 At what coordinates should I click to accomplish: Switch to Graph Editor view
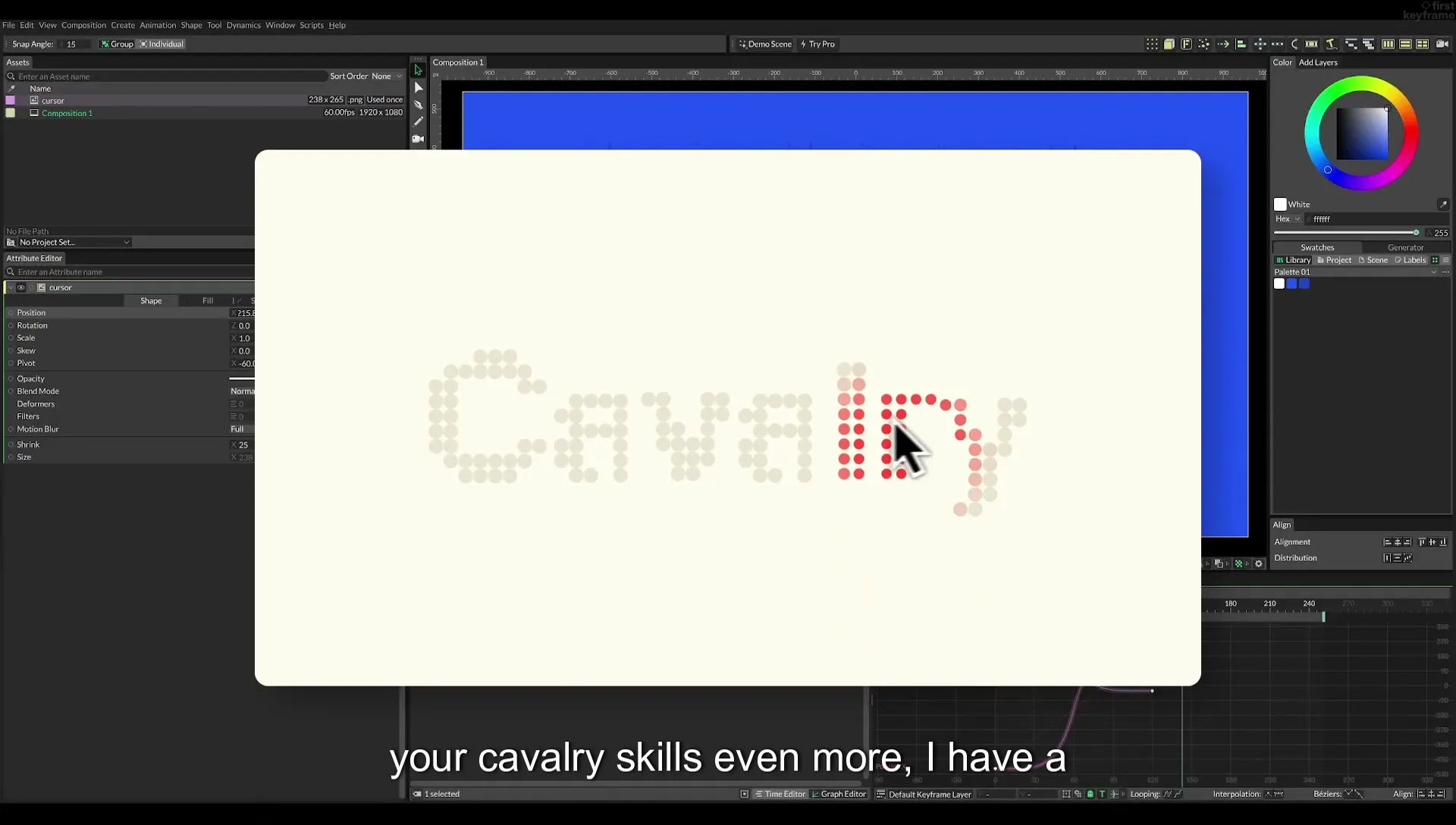pyautogui.click(x=839, y=794)
